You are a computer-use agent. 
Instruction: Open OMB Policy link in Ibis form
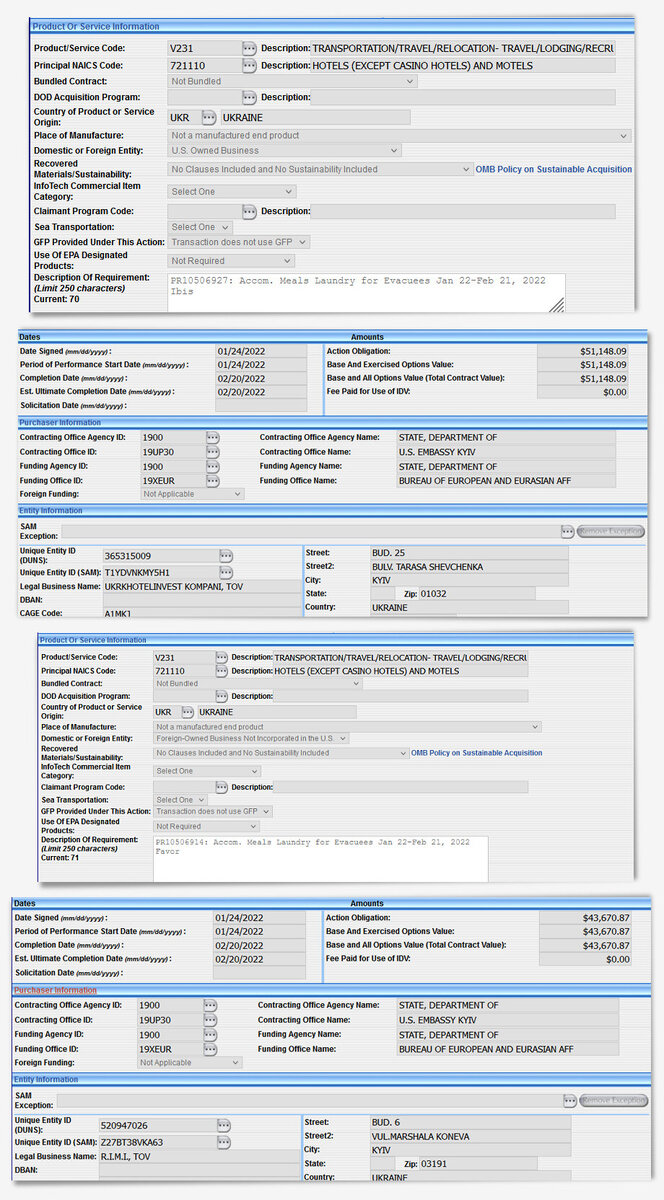coord(554,170)
